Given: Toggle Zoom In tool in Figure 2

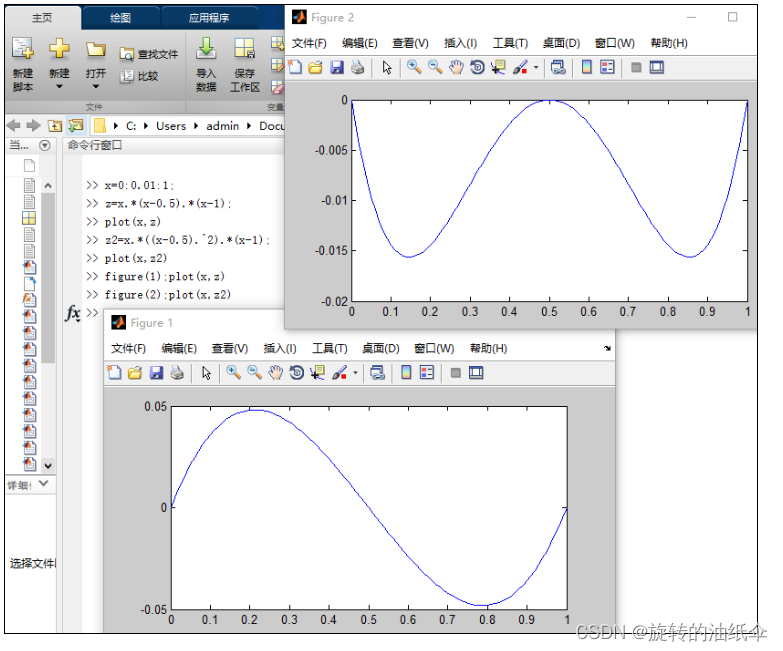Looking at the screenshot, I should pyautogui.click(x=414, y=67).
